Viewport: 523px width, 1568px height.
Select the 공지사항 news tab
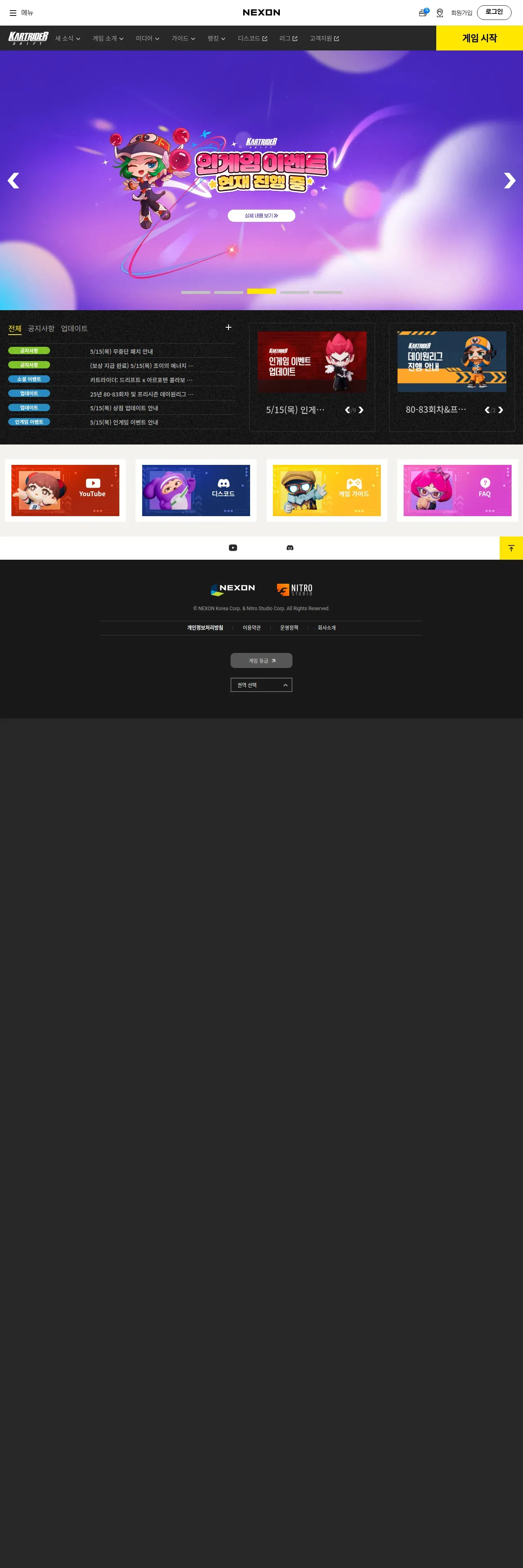(x=42, y=328)
